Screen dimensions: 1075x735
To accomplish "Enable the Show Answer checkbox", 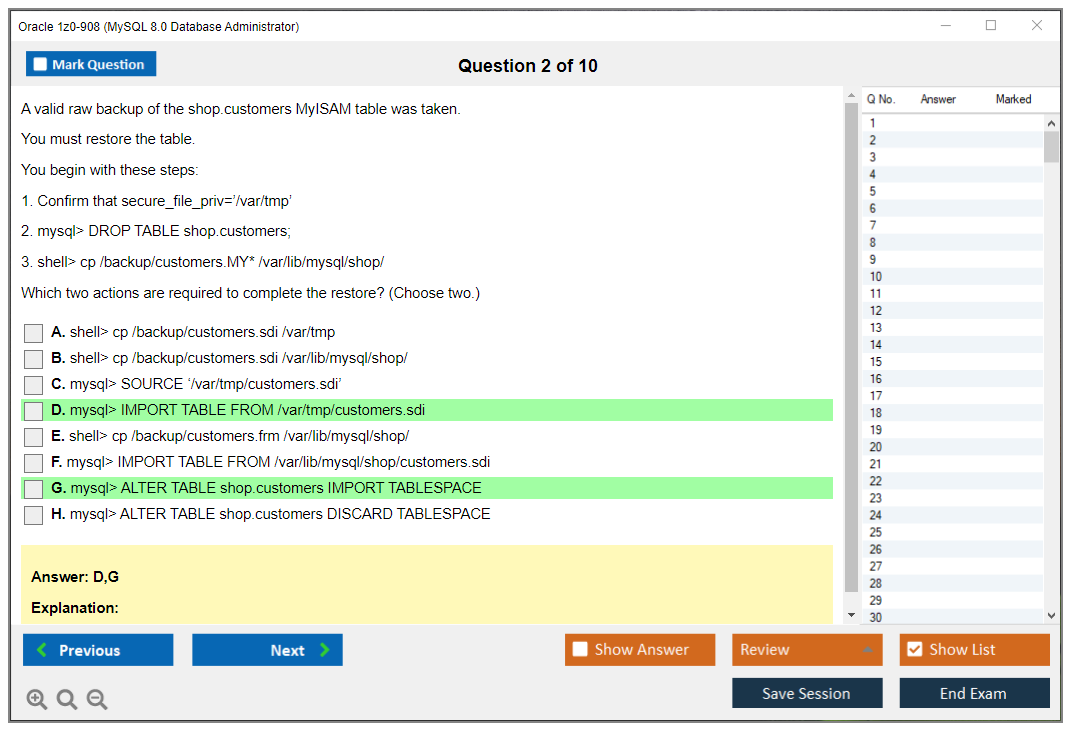I will (x=578, y=649).
